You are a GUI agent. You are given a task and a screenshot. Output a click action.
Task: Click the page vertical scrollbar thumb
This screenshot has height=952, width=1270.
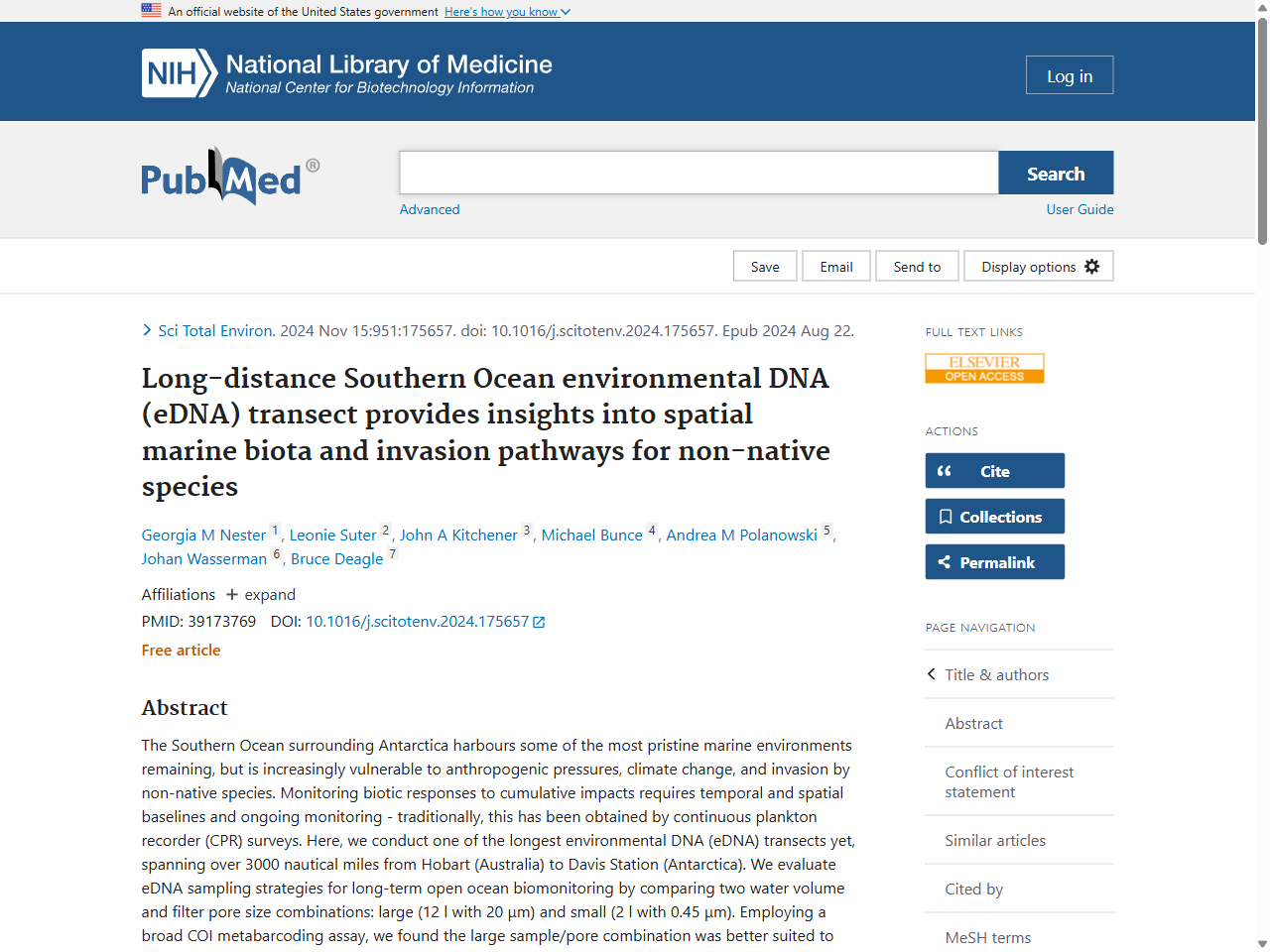(x=1262, y=131)
